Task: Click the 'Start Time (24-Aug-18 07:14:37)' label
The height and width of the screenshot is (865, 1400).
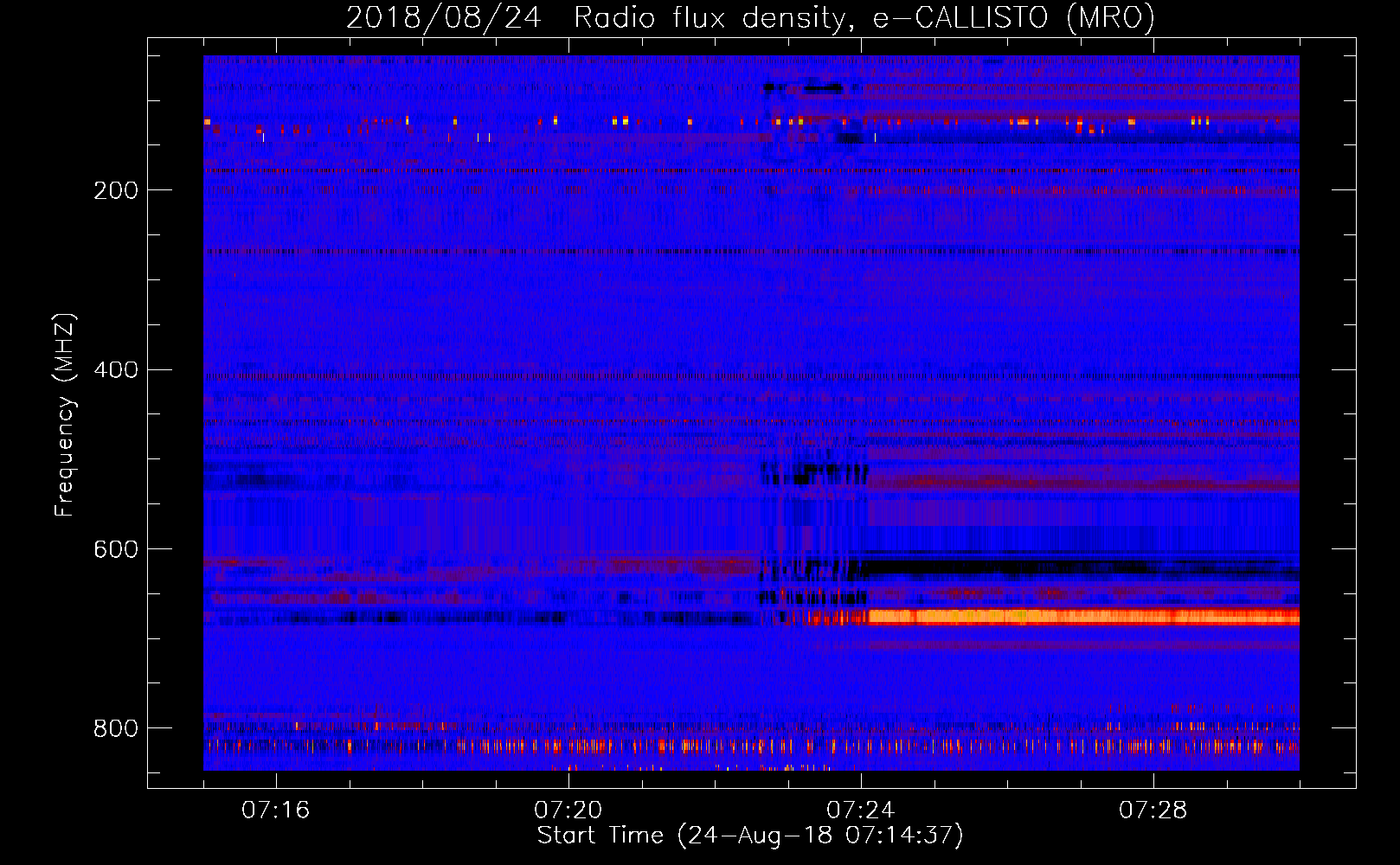Action: tap(750, 836)
